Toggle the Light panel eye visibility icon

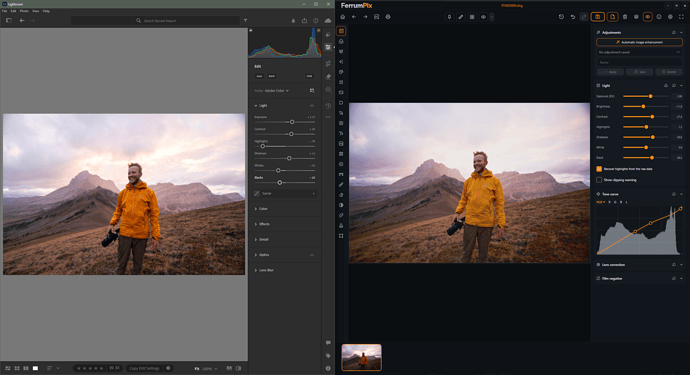pos(312,106)
